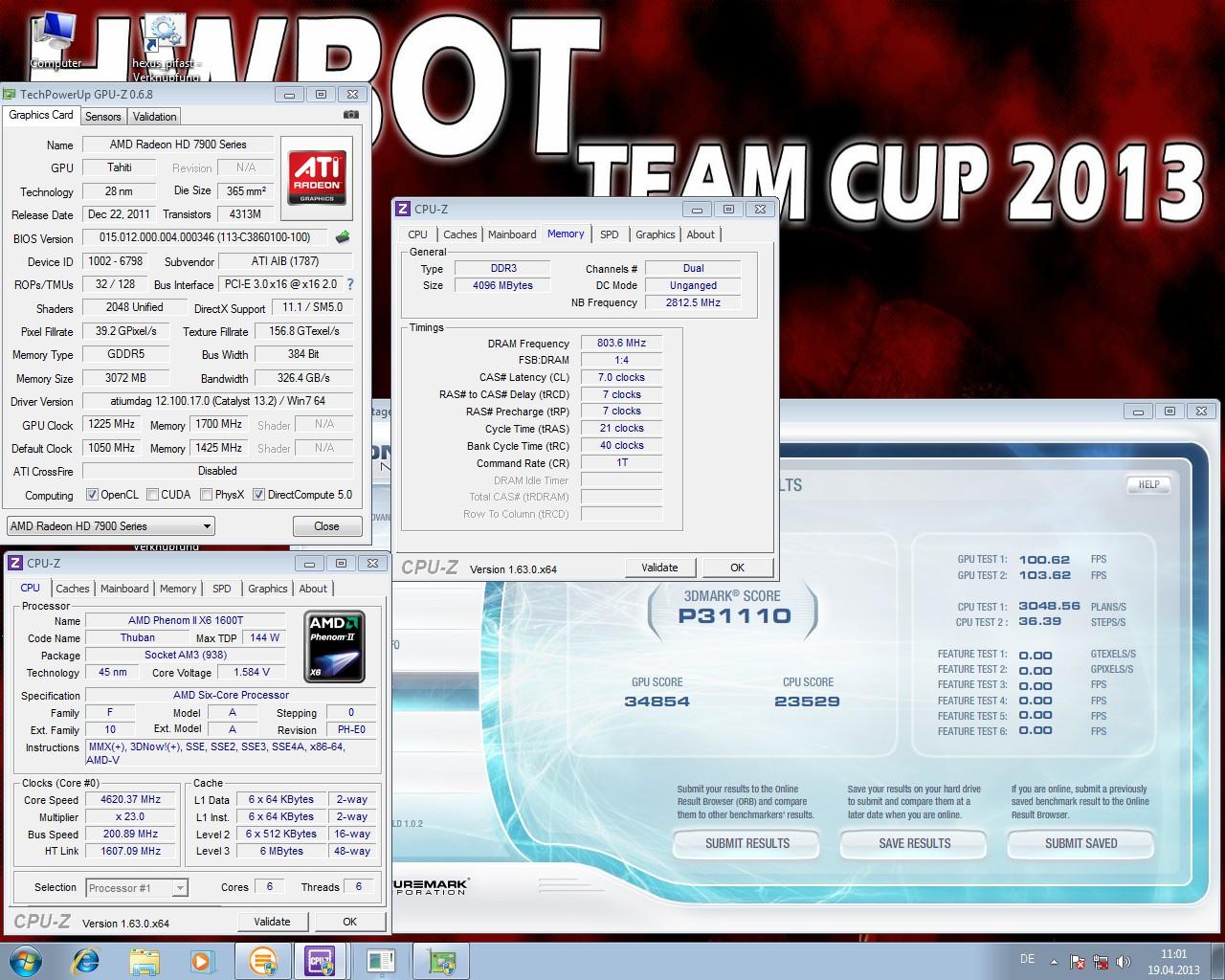
Task: Open the AMD Radeon HD 7900 Series dropdown
Action: coord(110,525)
